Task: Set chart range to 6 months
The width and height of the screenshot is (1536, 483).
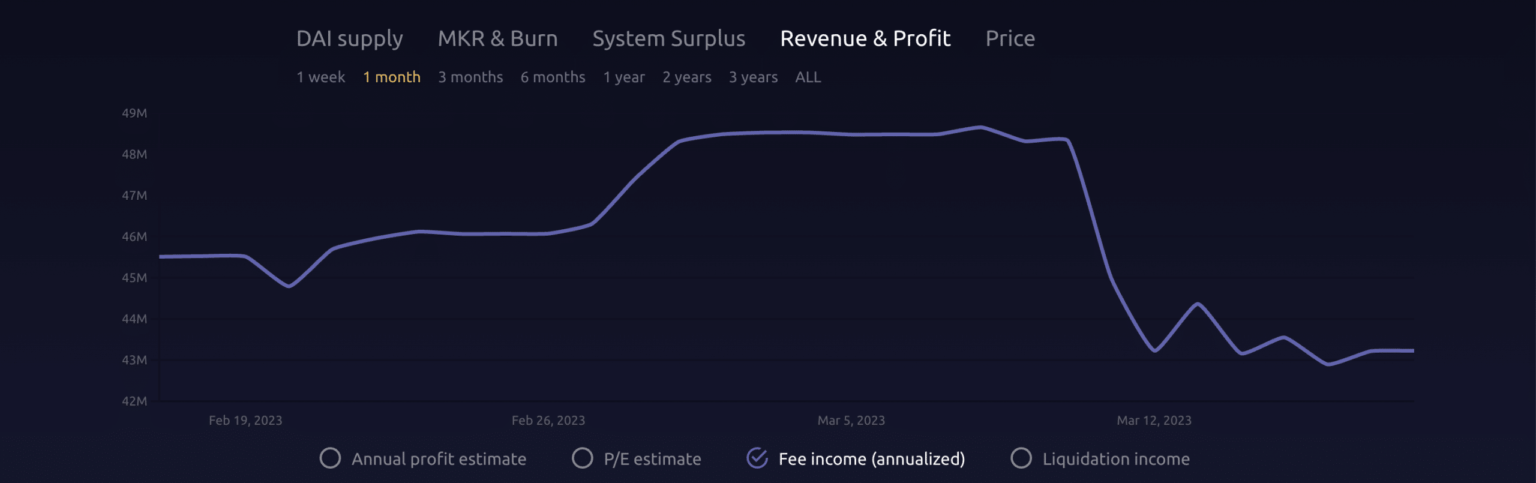Action: click(552, 77)
